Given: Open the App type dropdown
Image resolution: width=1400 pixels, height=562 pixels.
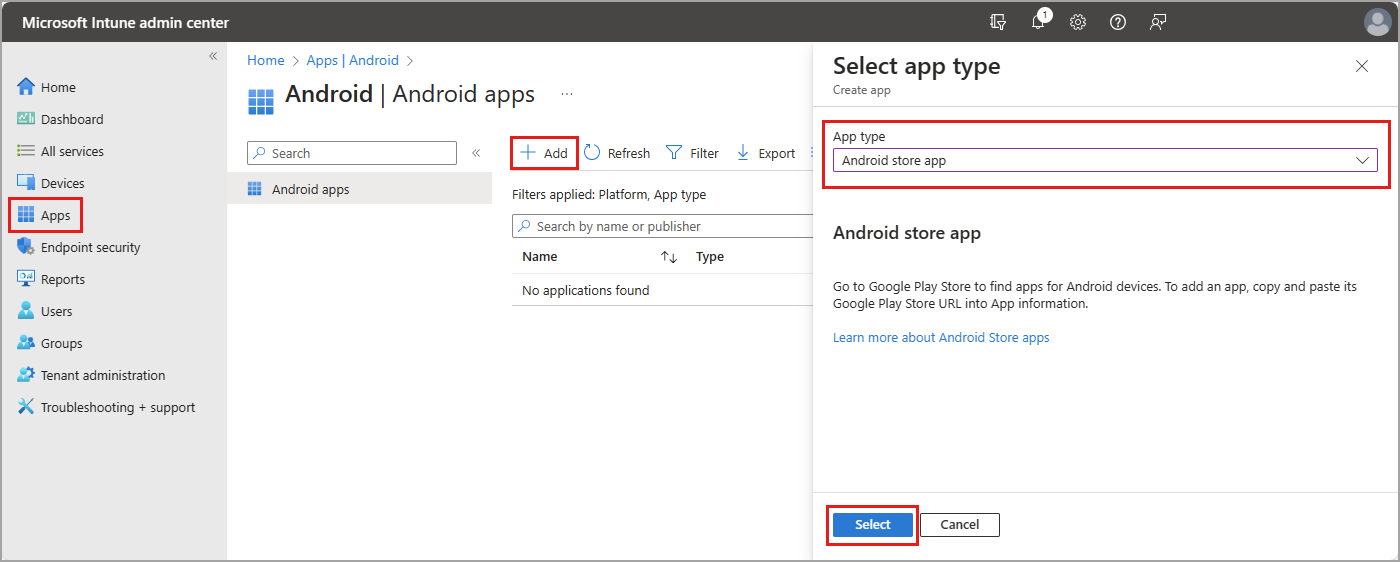Looking at the screenshot, I should pyautogui.click(x=1105, y=160).
